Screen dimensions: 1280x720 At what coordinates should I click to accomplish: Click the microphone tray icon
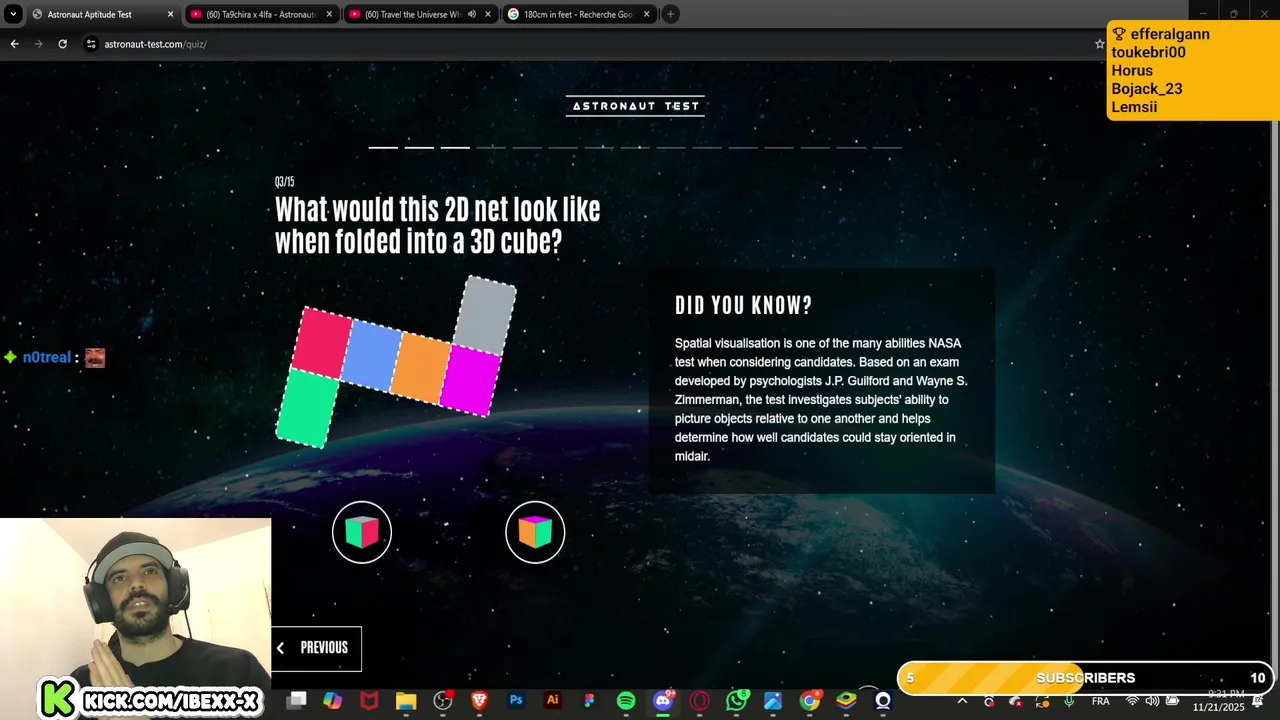pos(1070,702)
